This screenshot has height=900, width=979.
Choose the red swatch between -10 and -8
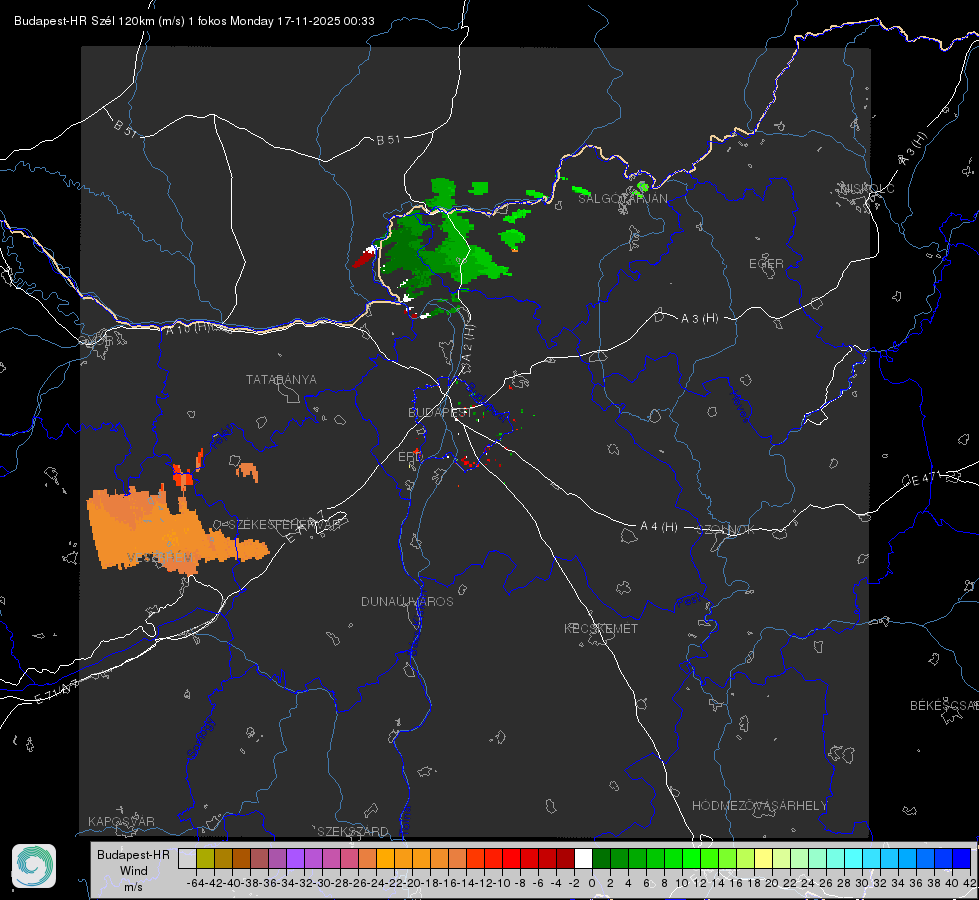pyautogui.click(x=511, y=859)
